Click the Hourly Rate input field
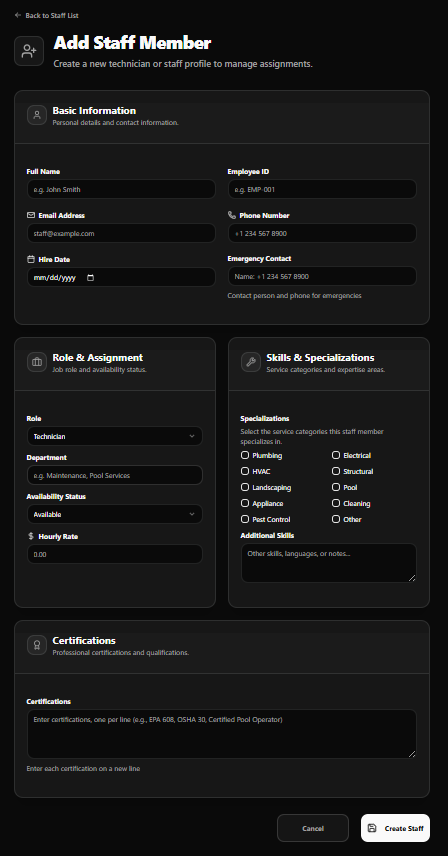 click(115, 554)
